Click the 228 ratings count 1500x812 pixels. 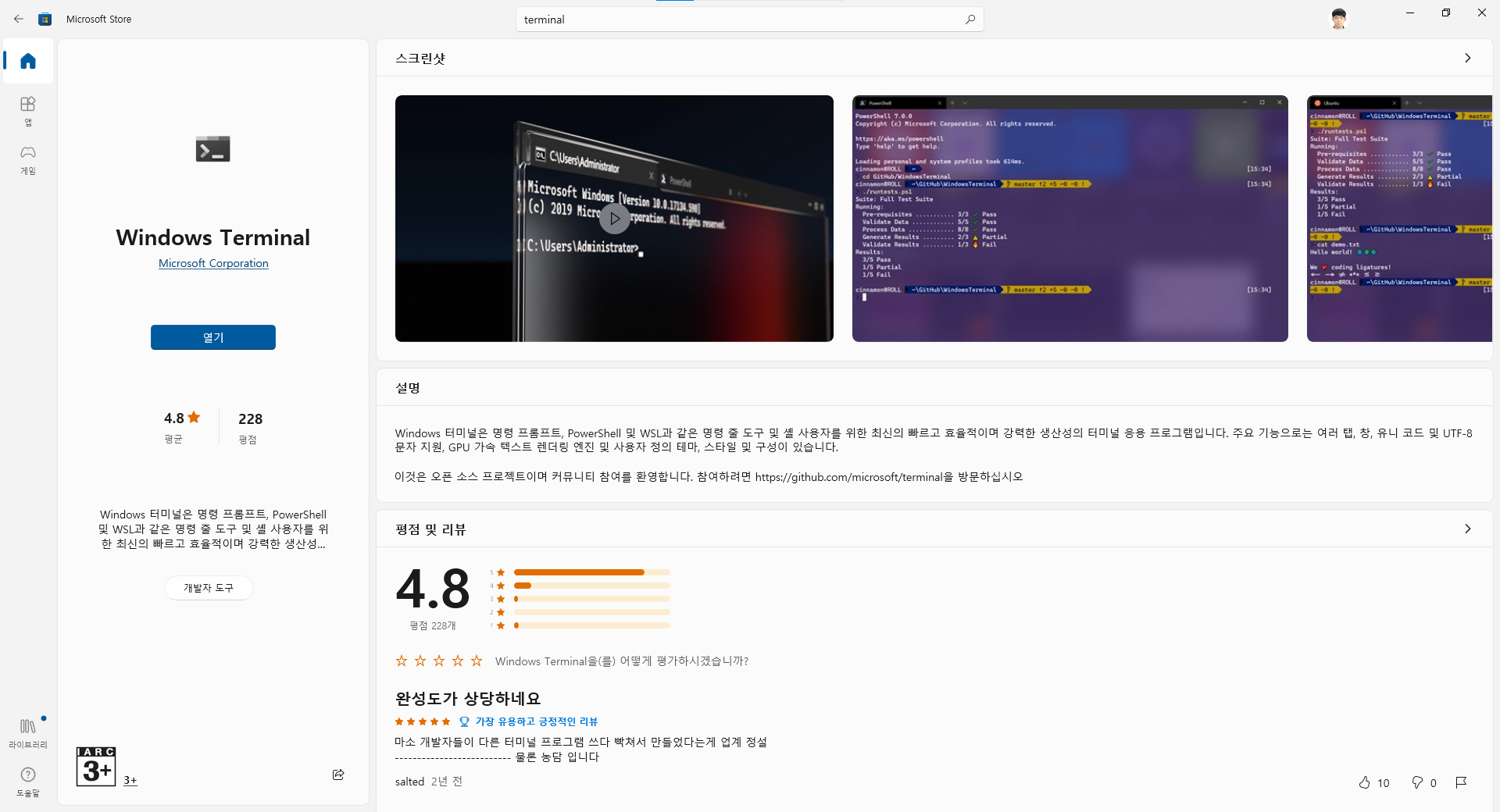pos(250,419)
